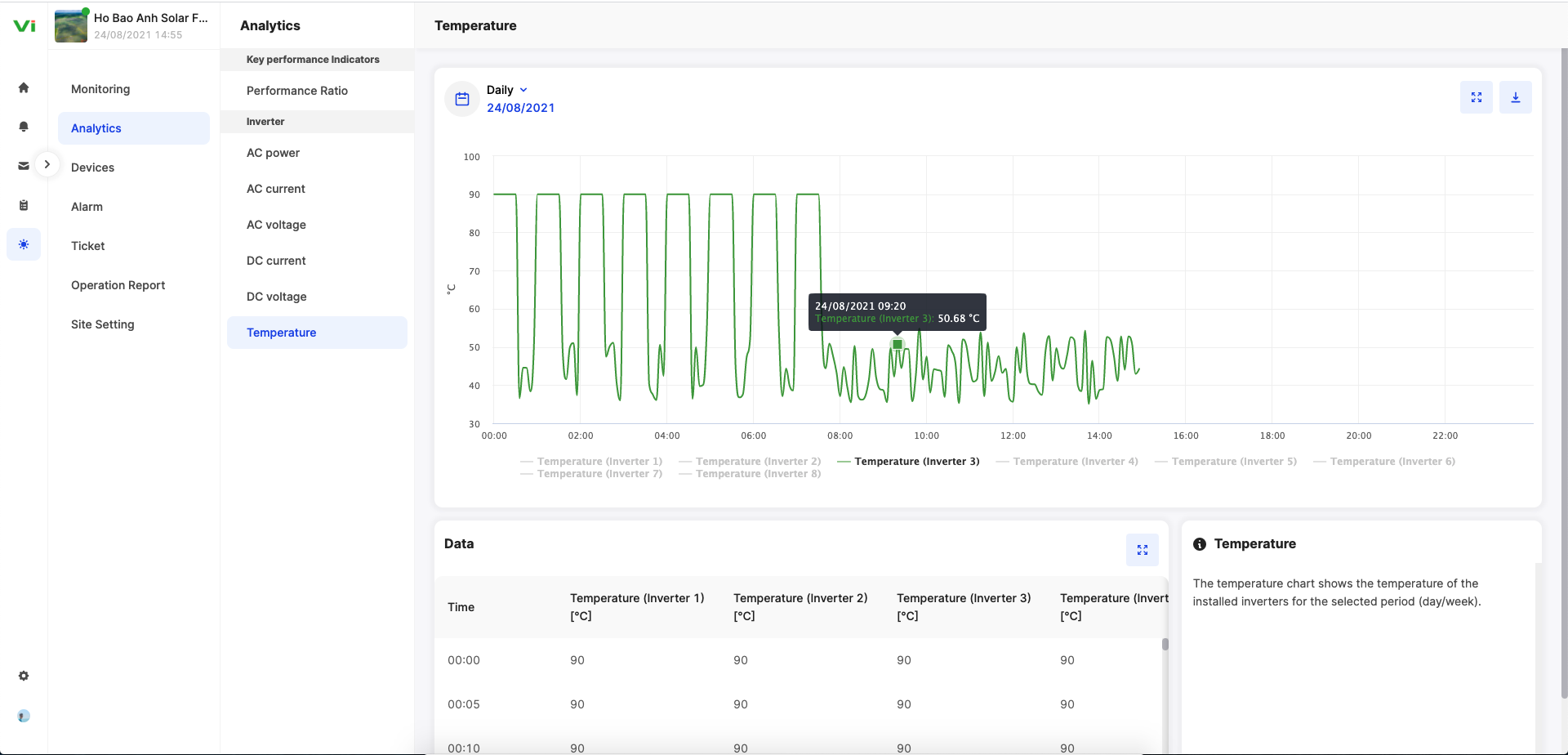The image size is (1568, 755).
Task: Open Performance Ratio analytics
Action: click(297, 91)
